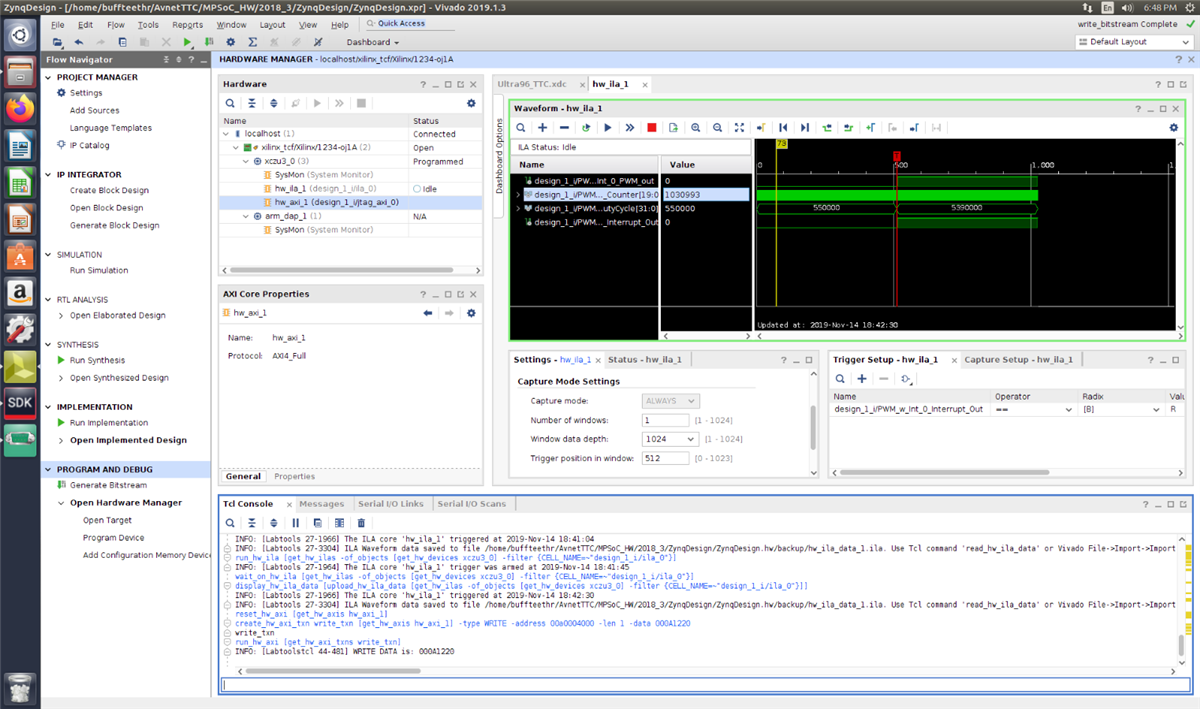The height and width of the screenshot is (709, 1200).
Task: Collapse Open Hardware Manager in Flow Navigator
Action: point(61,503)
